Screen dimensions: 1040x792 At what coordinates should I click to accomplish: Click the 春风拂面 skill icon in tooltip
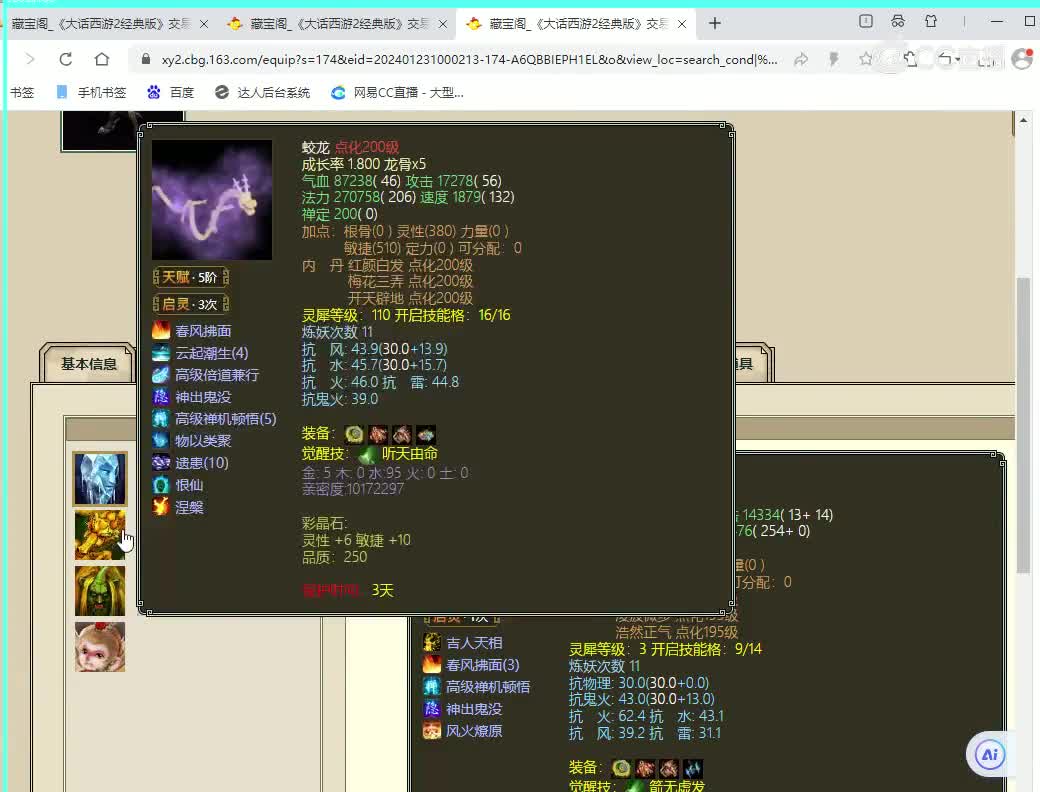(161, 330)
